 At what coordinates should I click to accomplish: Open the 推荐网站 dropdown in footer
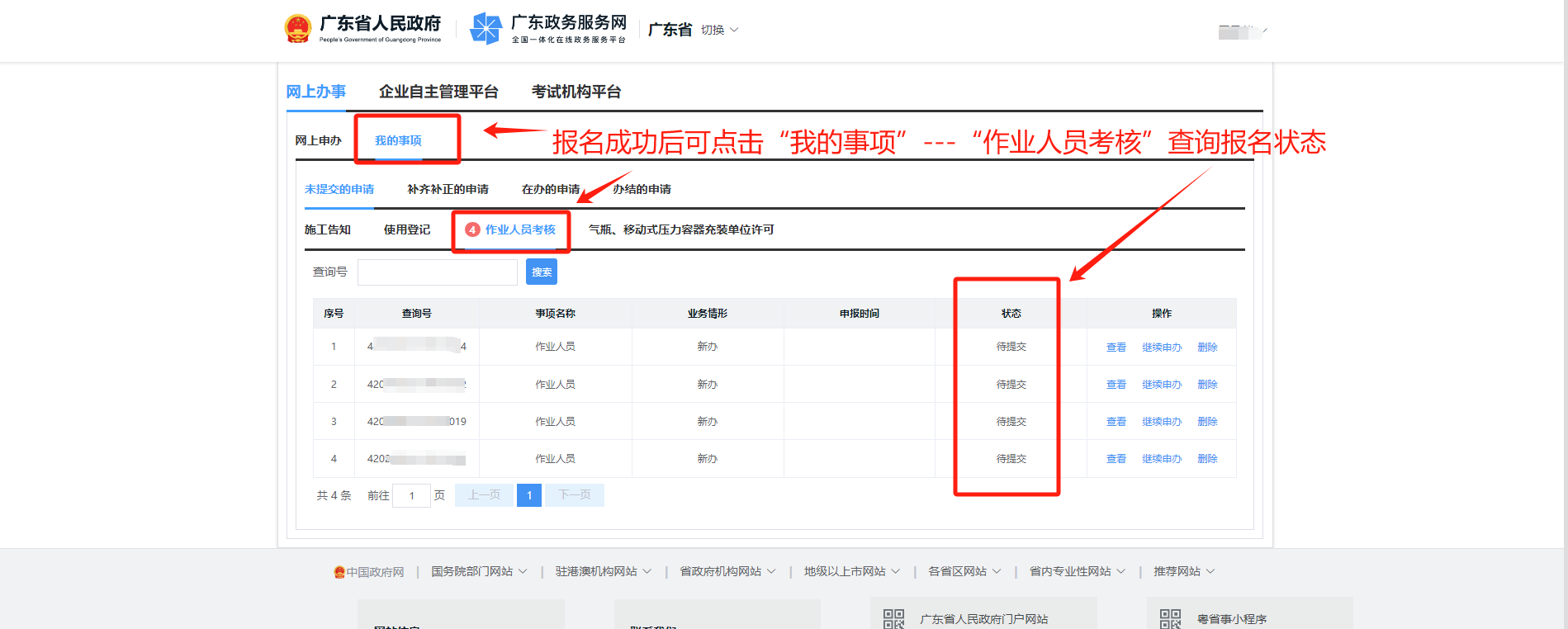point(1184,572)
